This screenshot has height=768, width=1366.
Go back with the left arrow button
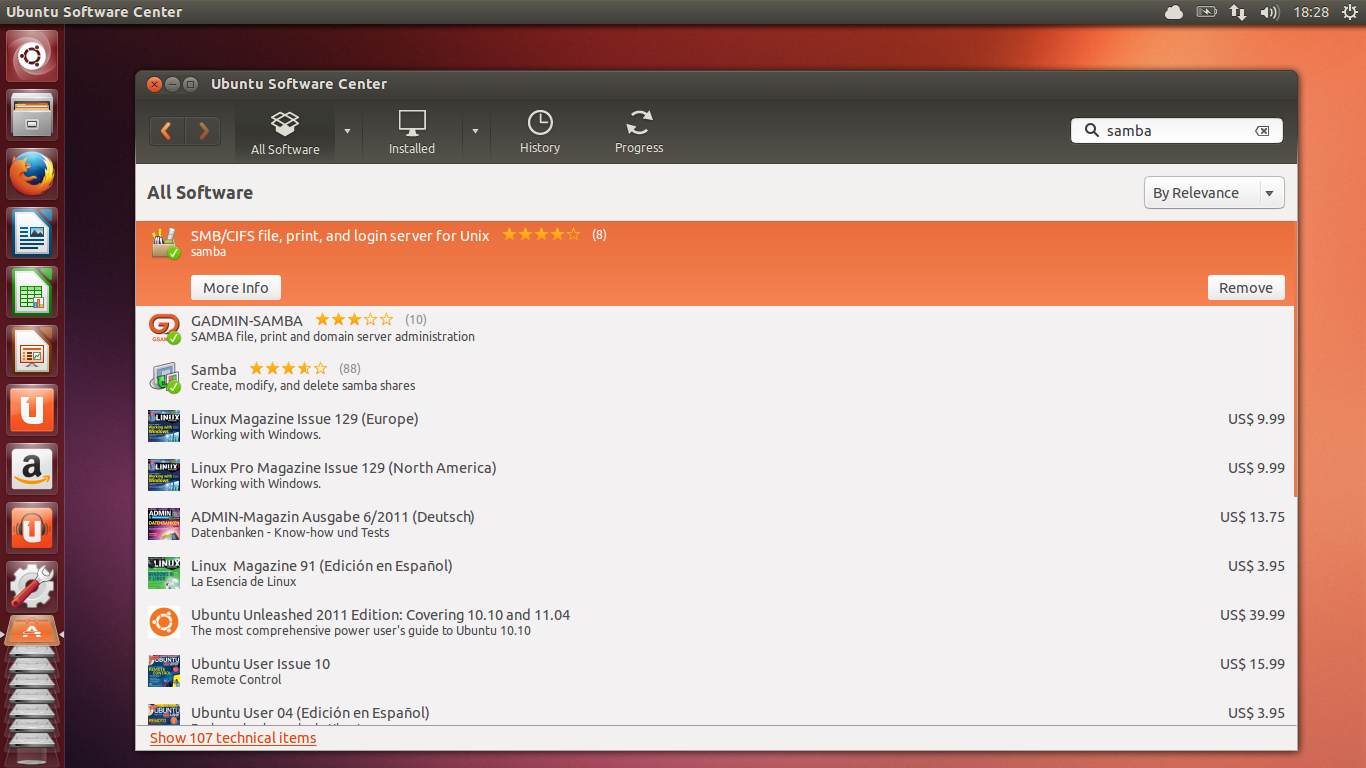[167, 131]
